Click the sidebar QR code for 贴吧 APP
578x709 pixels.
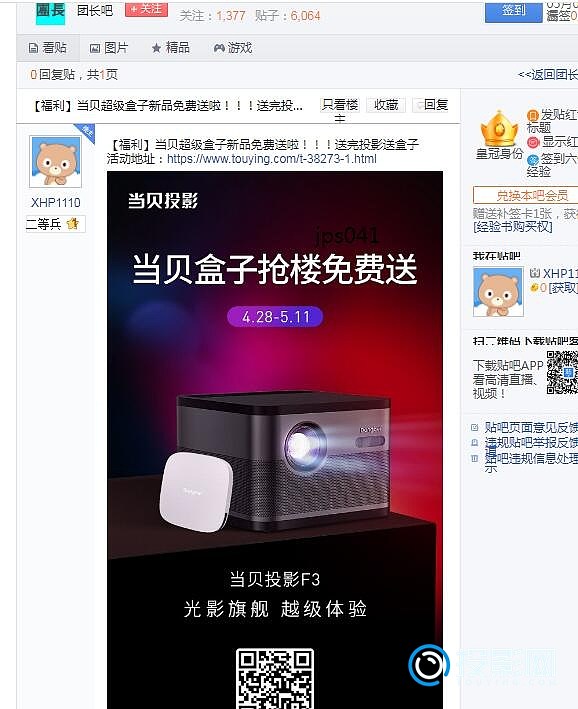point(562,372)
